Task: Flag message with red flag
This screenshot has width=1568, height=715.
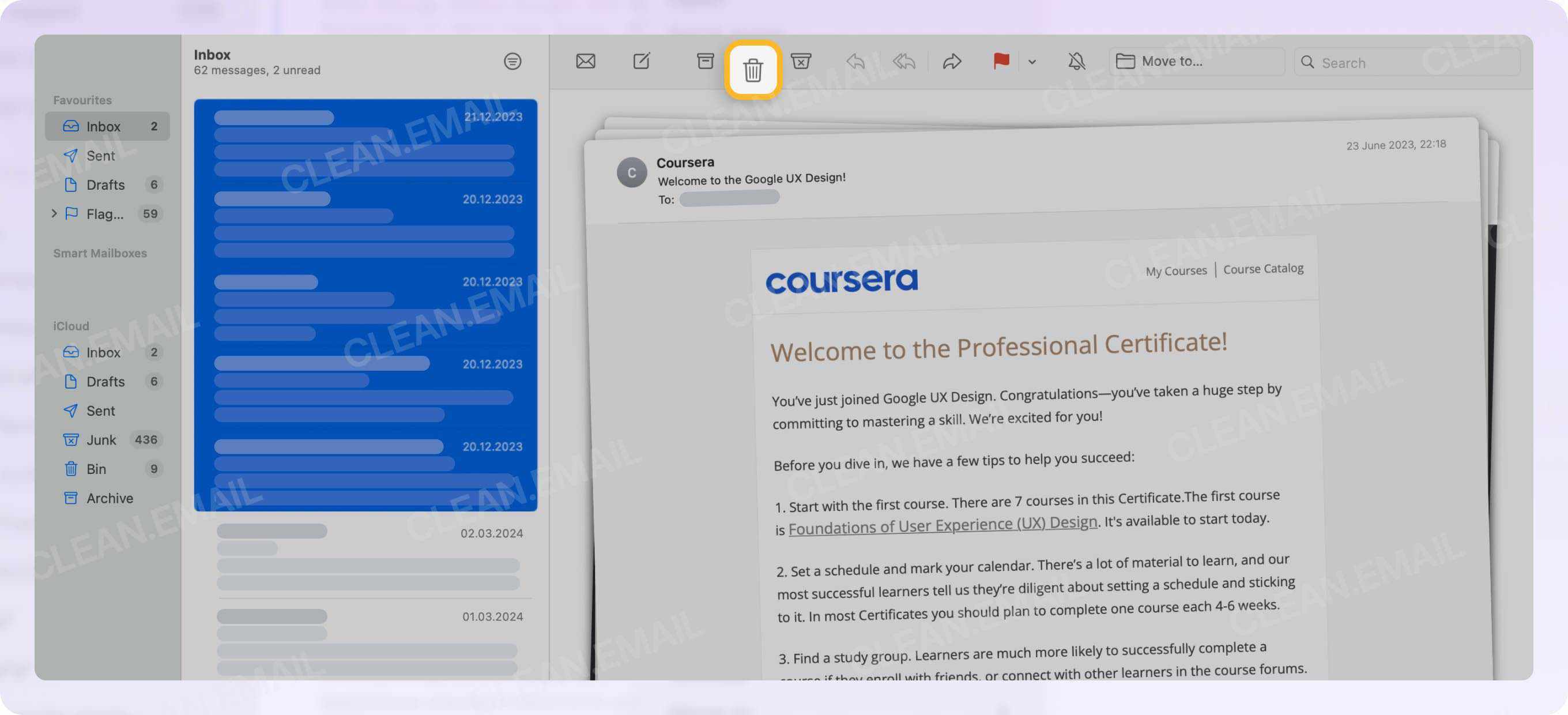Action: (x=1001, y=62)
